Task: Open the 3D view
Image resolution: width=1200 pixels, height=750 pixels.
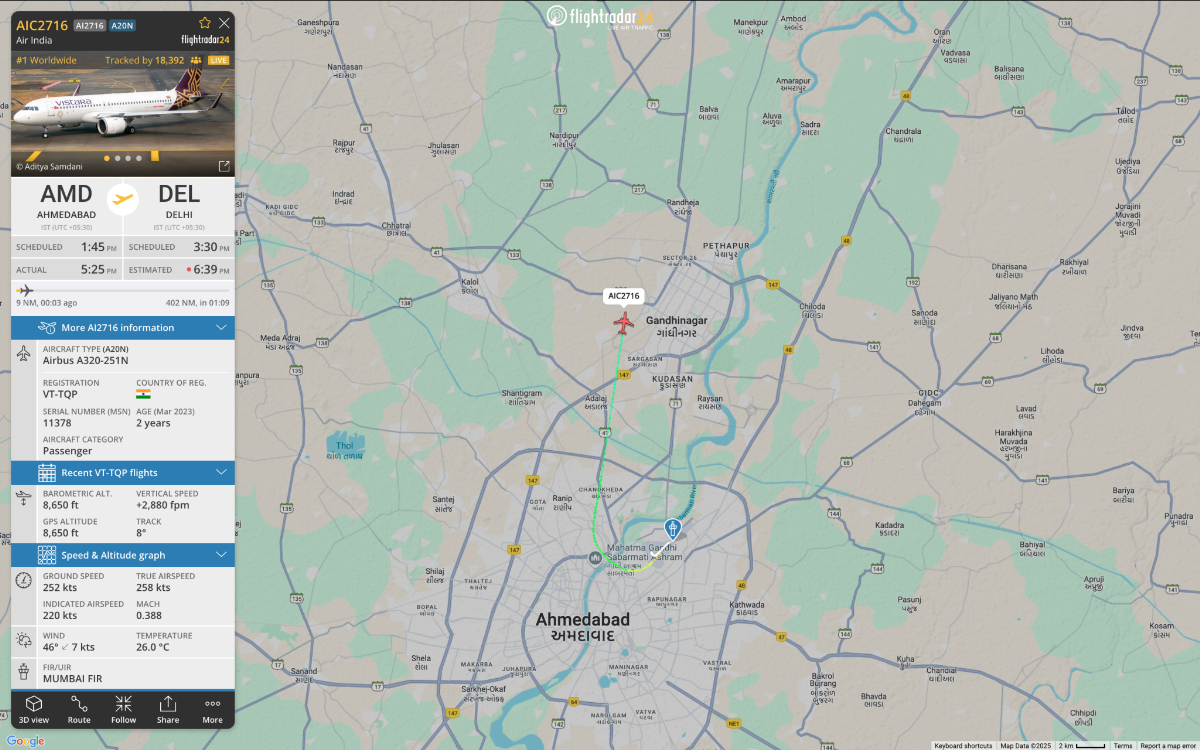Action: pyautogui.click(x=34, y=709)
